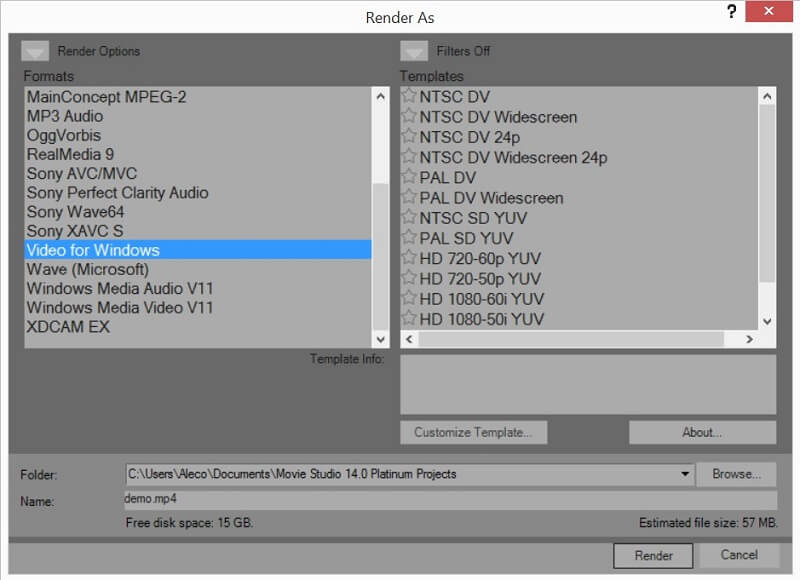Select MainConcept MPEG-2 format
800x580 pixels.
[198, 97]
